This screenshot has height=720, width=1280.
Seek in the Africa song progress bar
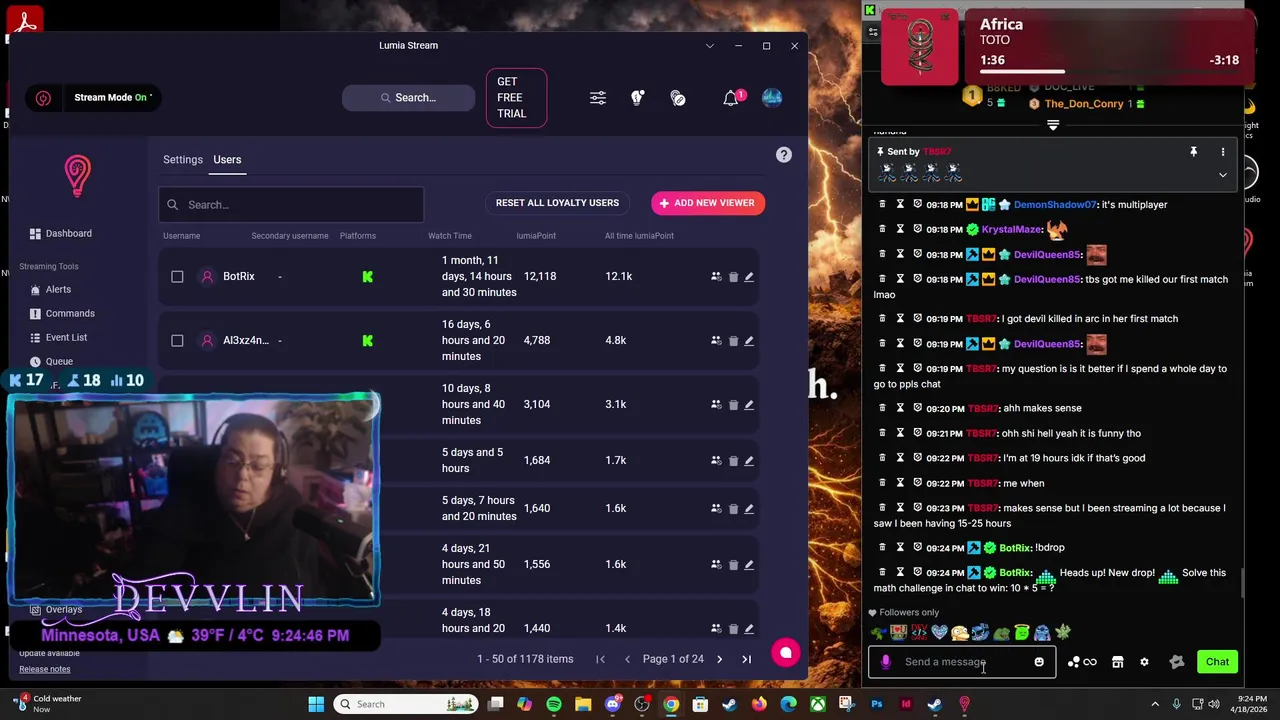click(1109, 72)
